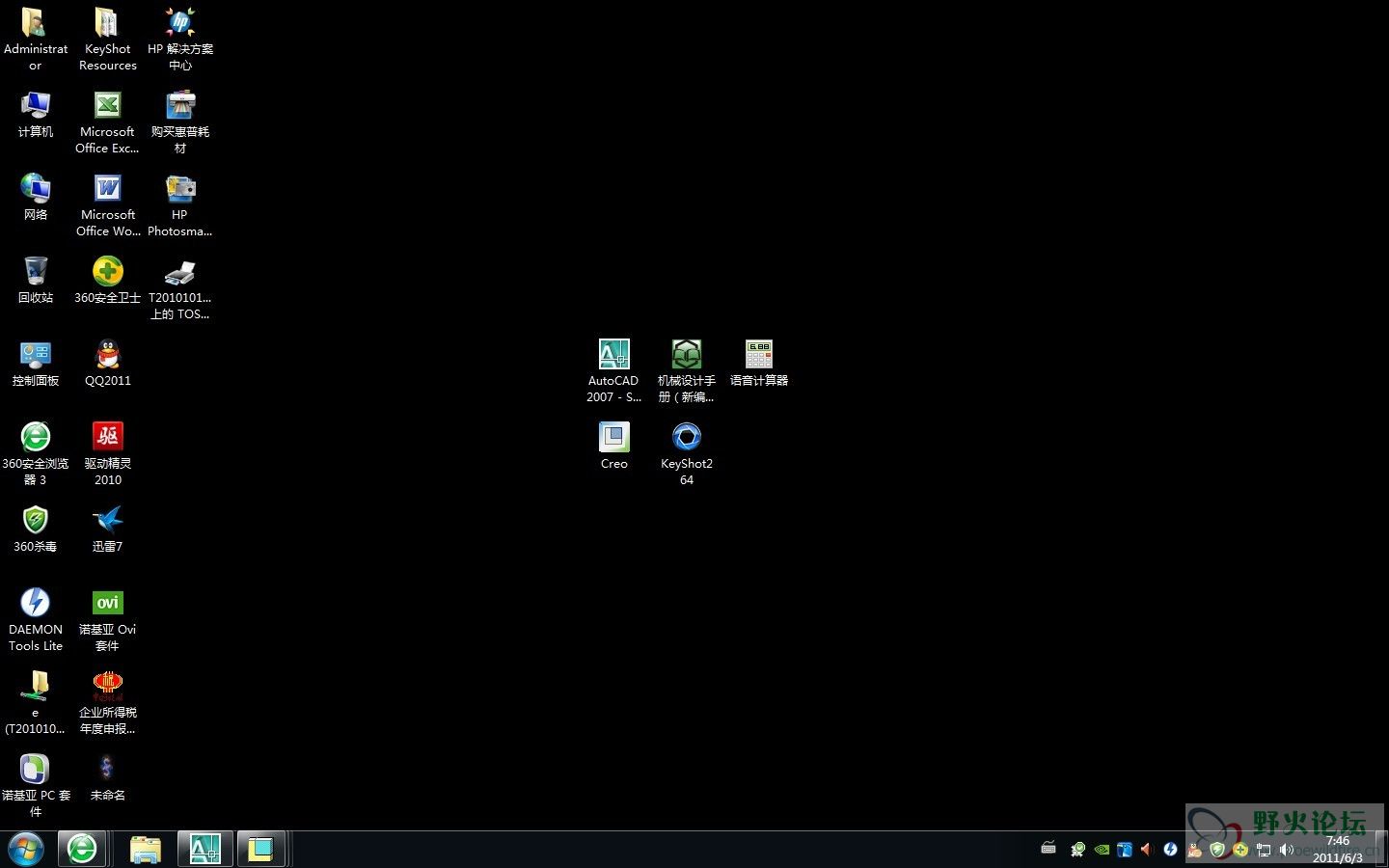Open DAEMON Tools tray icon
The height and width of the screenshot is (868, 1389).
coord(1170,850)
